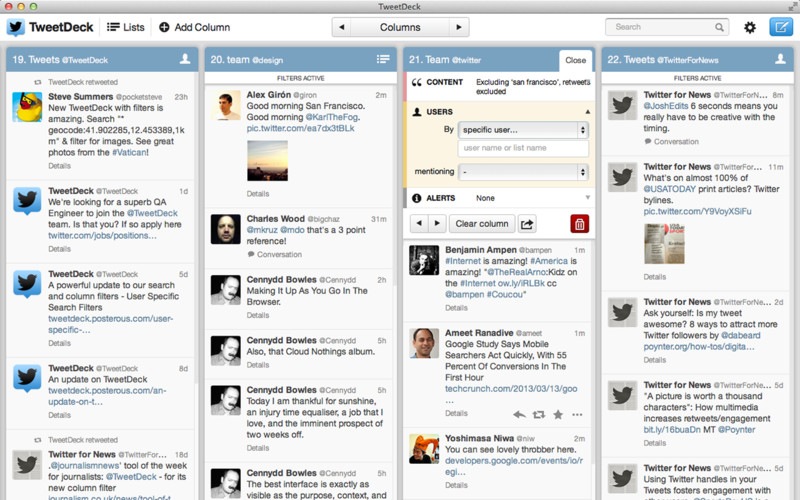Open settings gear menu
The height and width of the screenshot is (500, 800).
(749, 27)
